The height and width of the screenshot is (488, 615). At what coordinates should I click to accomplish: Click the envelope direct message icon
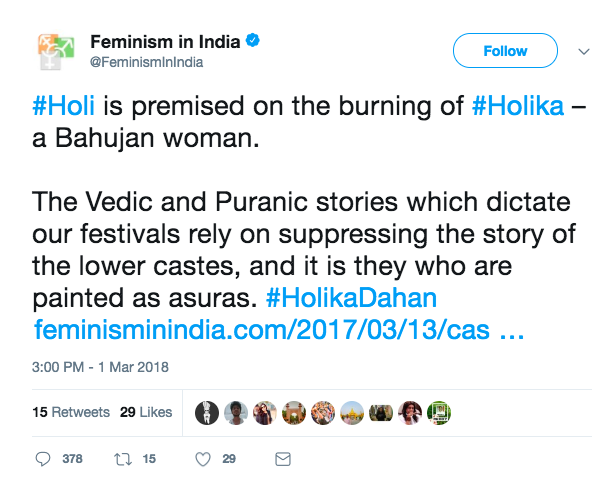click(x=283, y=459)
